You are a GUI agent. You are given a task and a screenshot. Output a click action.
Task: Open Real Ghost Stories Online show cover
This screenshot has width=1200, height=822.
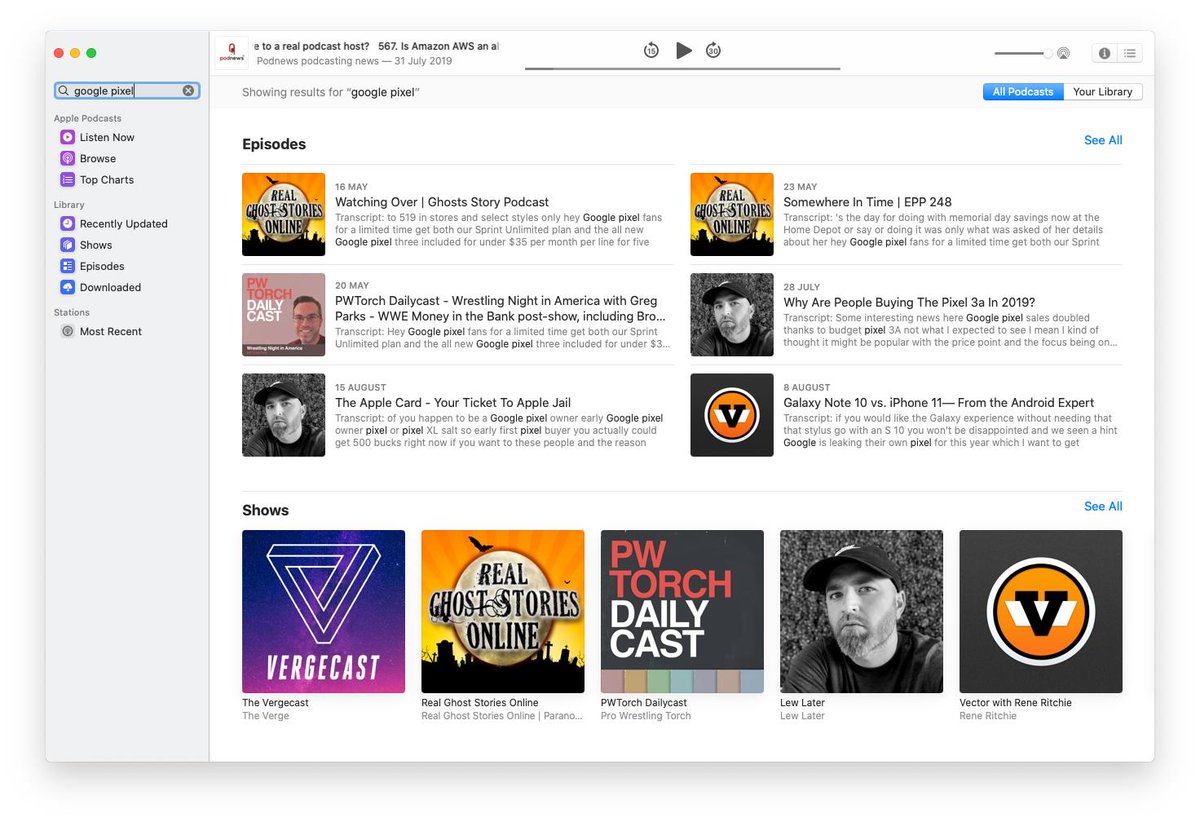coord(503,611)
